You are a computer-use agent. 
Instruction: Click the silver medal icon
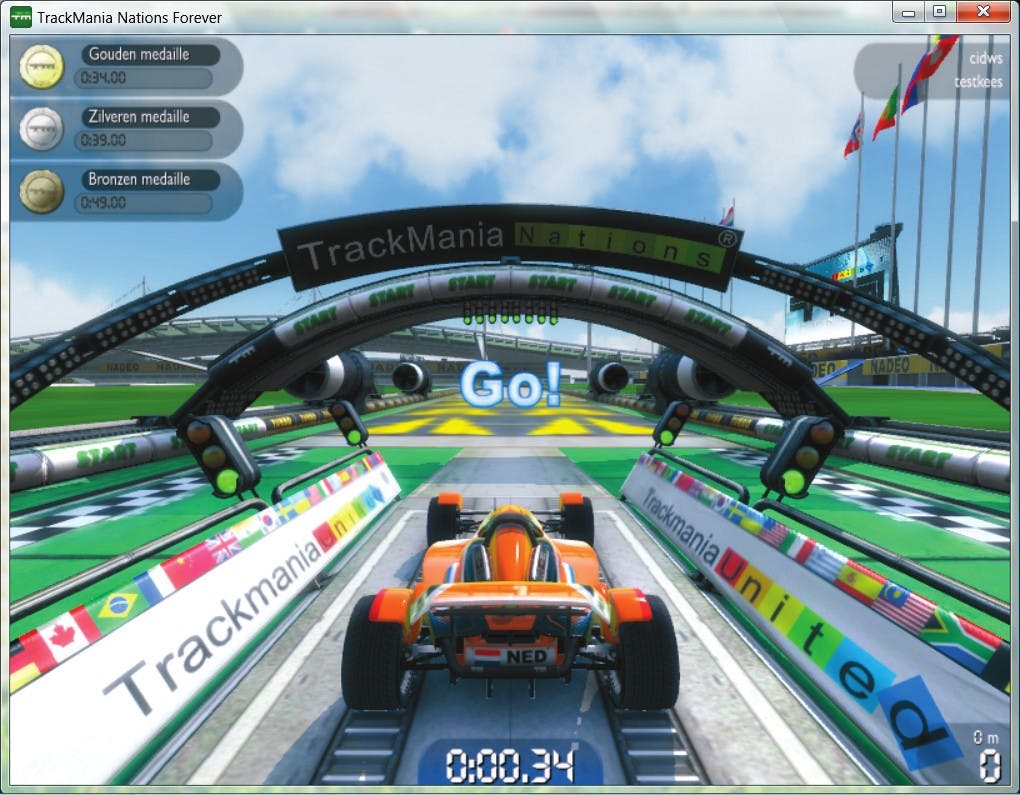point(42,129)
